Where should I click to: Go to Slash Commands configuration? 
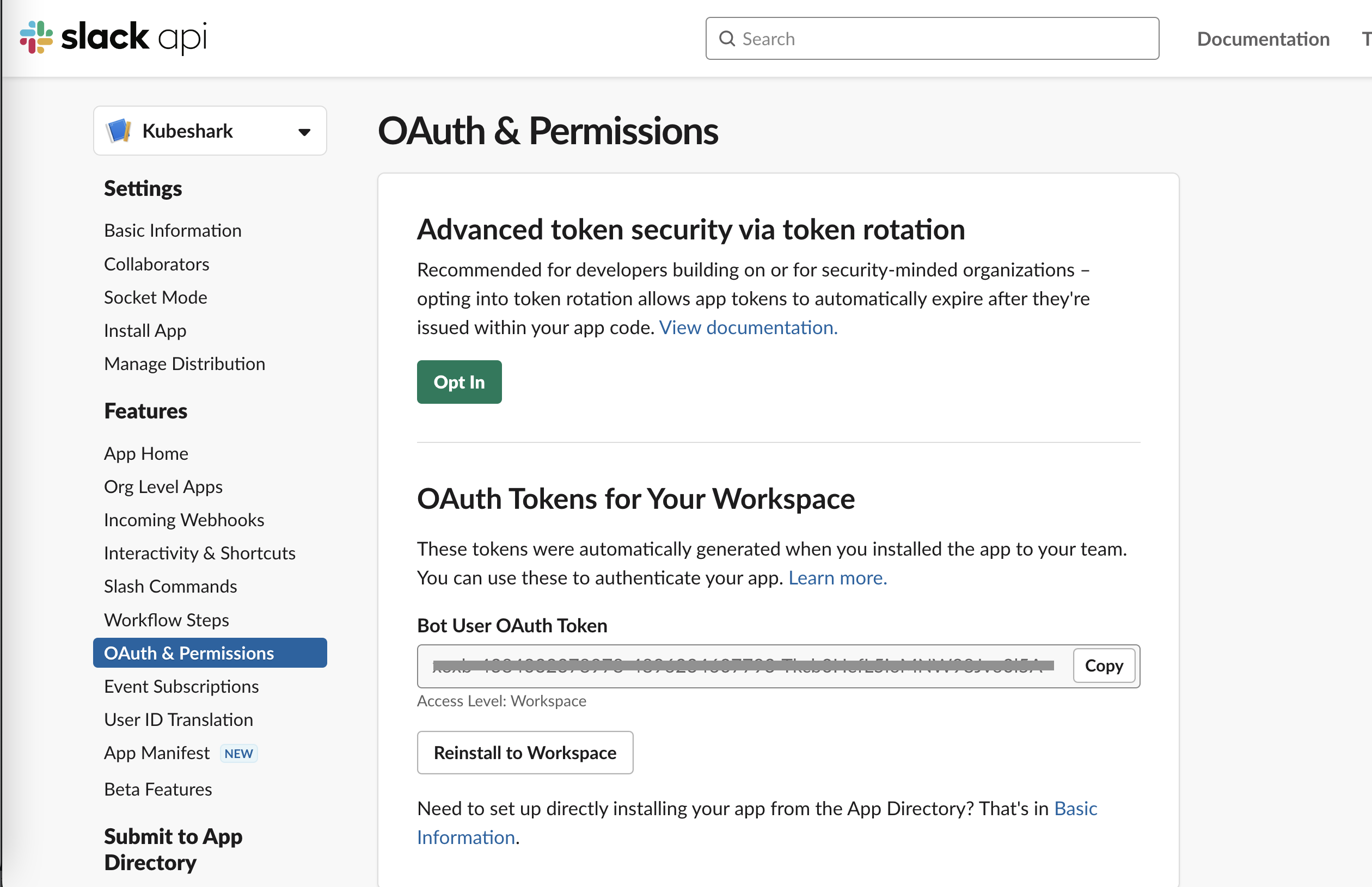click(x=170, y=586)
